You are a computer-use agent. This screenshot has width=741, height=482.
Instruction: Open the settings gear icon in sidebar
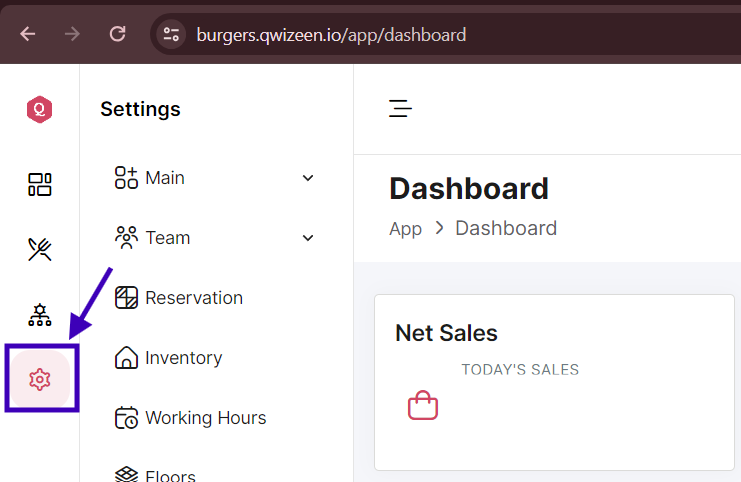click(x=40, y=379)
